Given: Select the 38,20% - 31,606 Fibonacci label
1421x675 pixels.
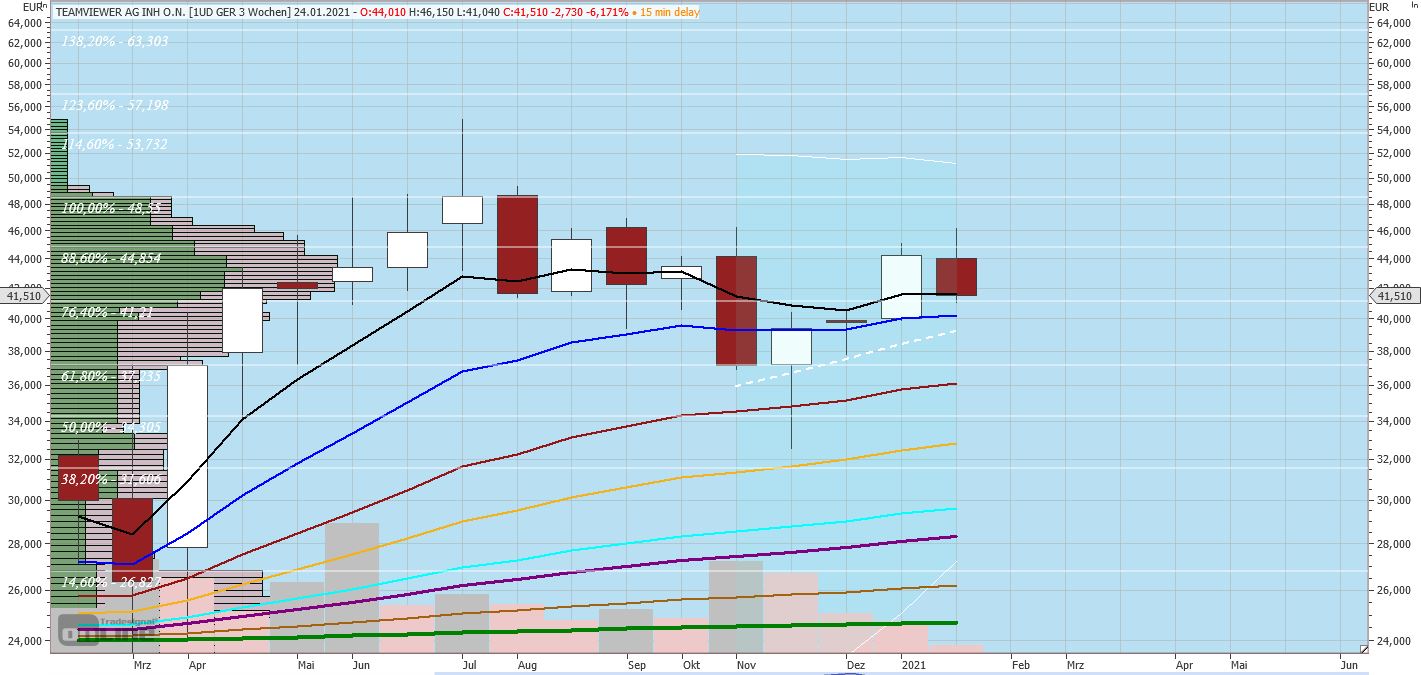Looking at the screenshot, I should 112,478.
